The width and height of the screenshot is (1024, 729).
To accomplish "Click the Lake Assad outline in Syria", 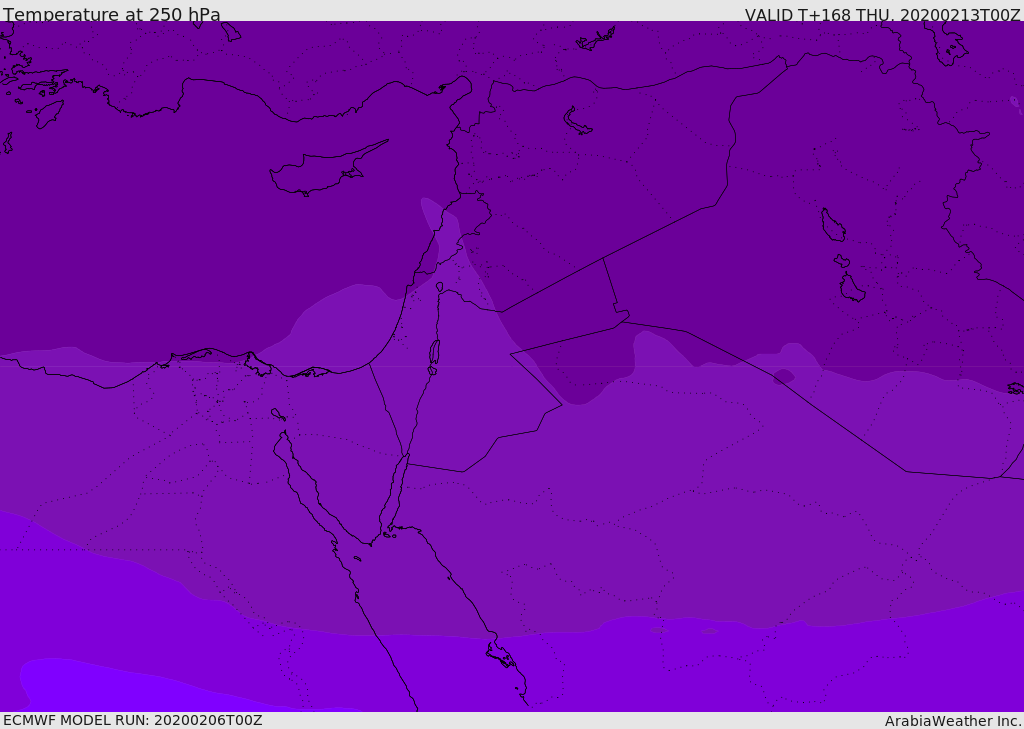I will click(x=576, y=122).
